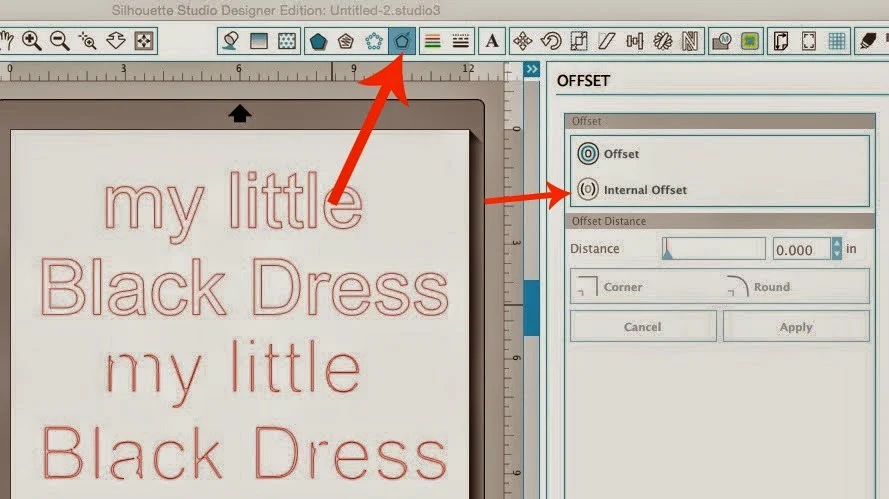Select the bottom 'Black Dress' thin text
Viewport: 889px width, 499px height.
[x=244, y=454]
